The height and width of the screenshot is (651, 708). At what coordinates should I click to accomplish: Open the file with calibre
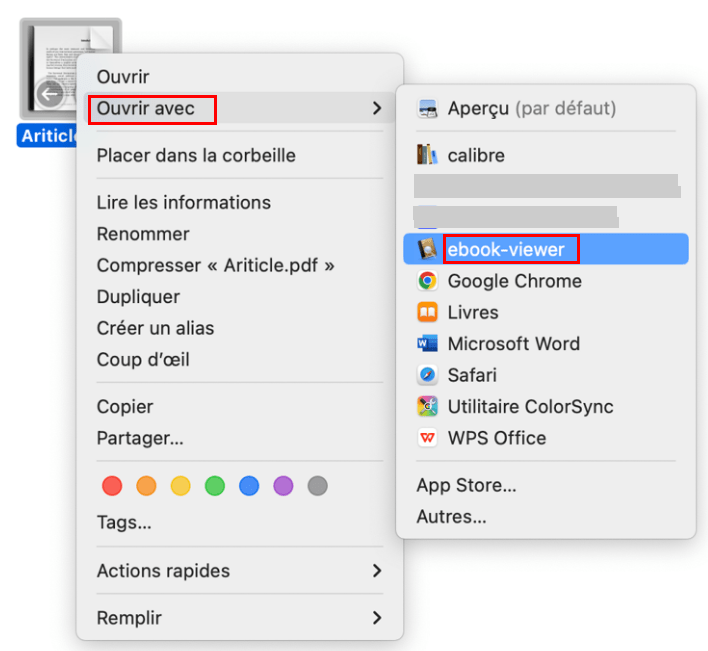tap(546, 155)
